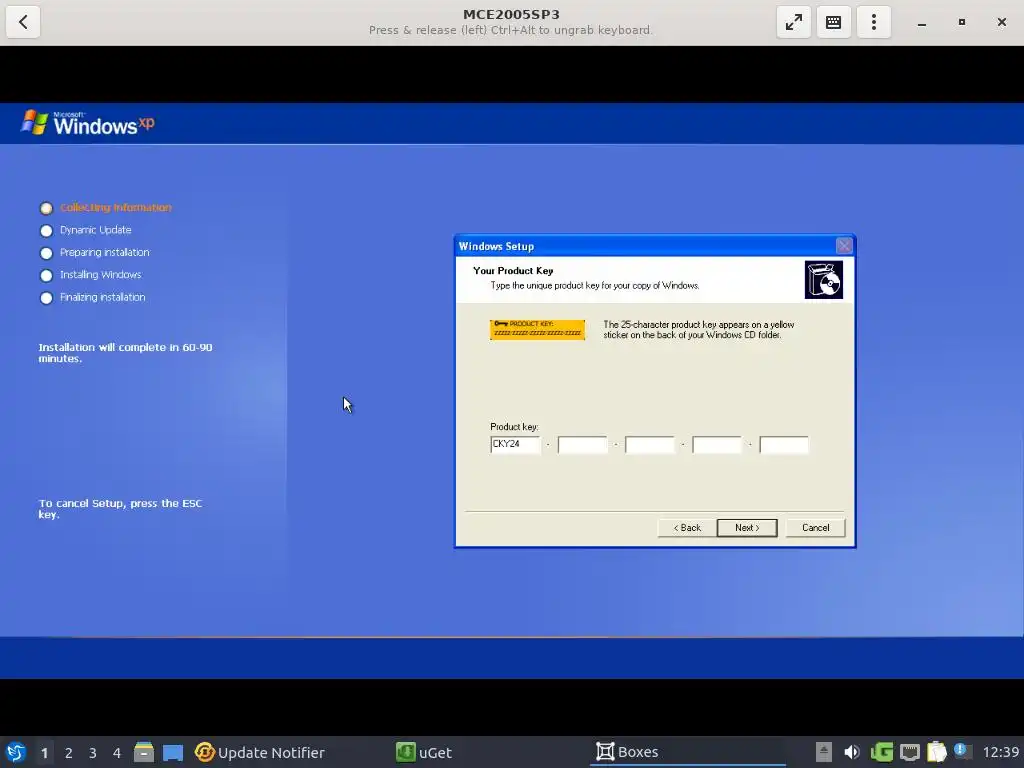The image size is (1024, 768).
Task: Click the Windows XP logo
Action: (88, 123)
